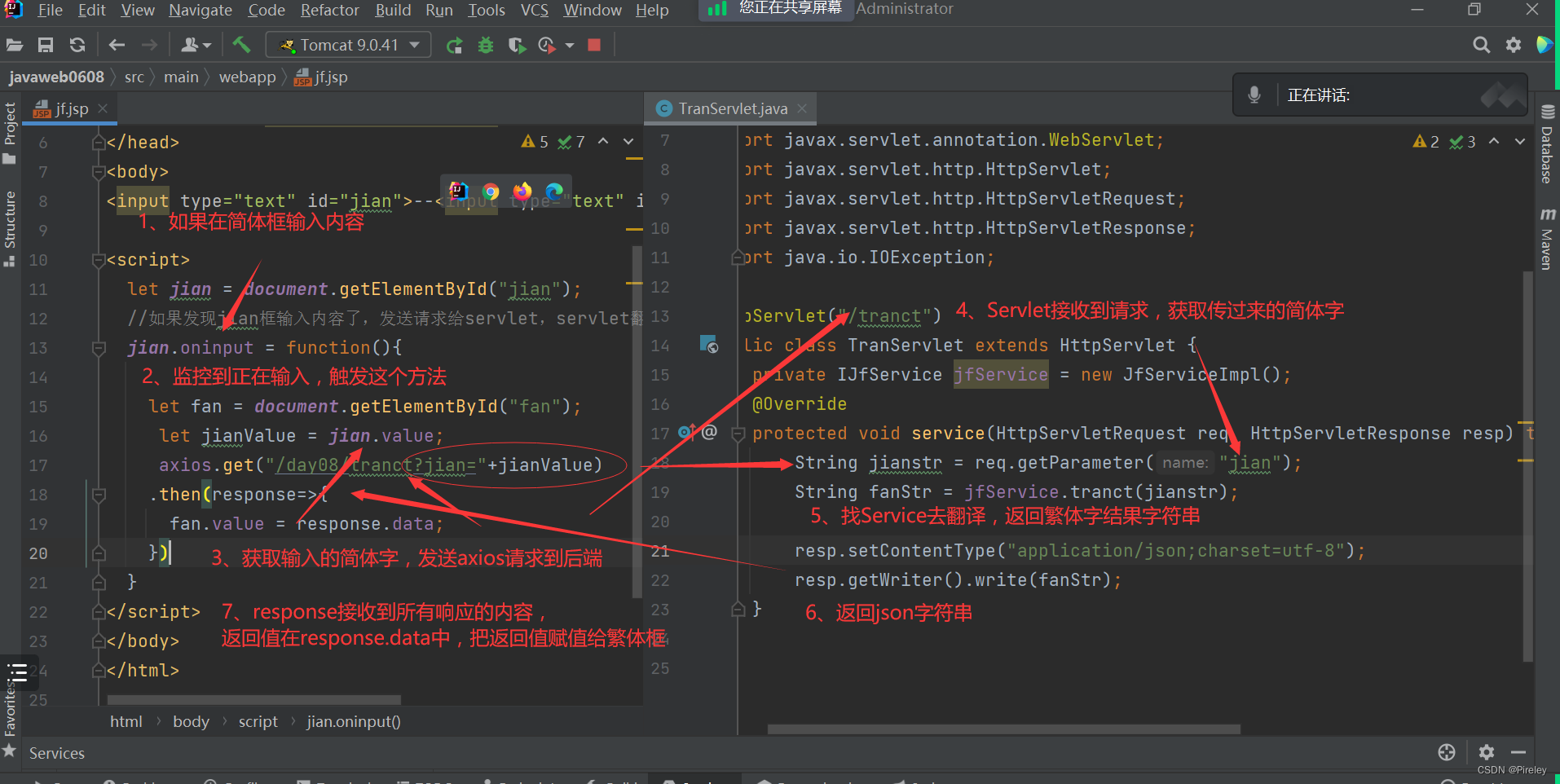Open the Maven tool window
The image size is (1560, 784).
[1547, 239]
